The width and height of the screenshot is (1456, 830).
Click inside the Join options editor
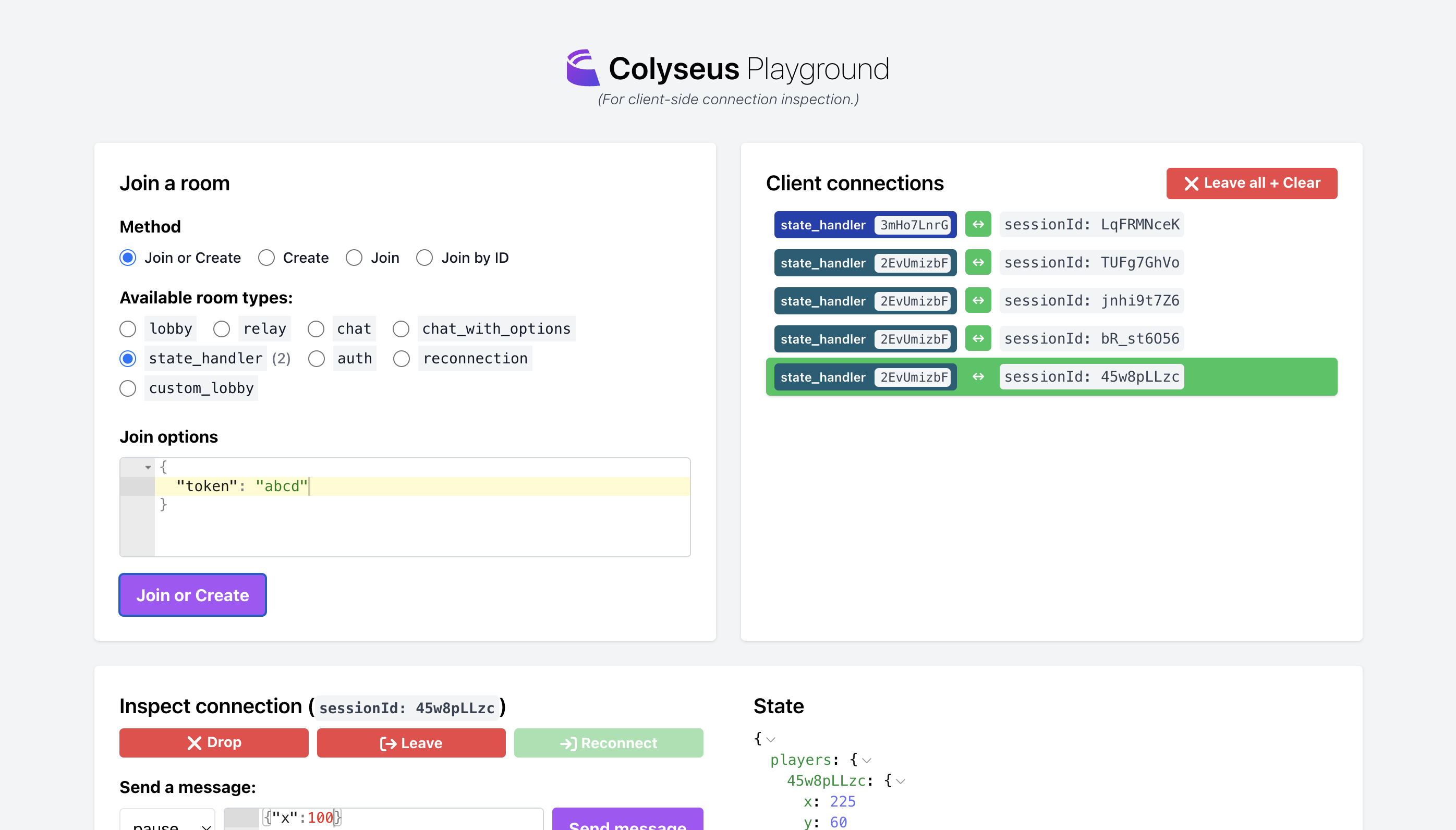point(405,507)
